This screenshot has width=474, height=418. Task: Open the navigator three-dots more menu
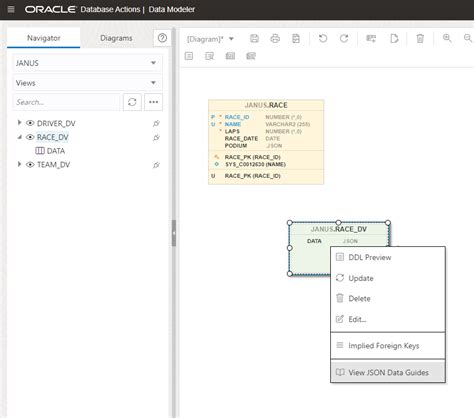(x=153, y=102)
